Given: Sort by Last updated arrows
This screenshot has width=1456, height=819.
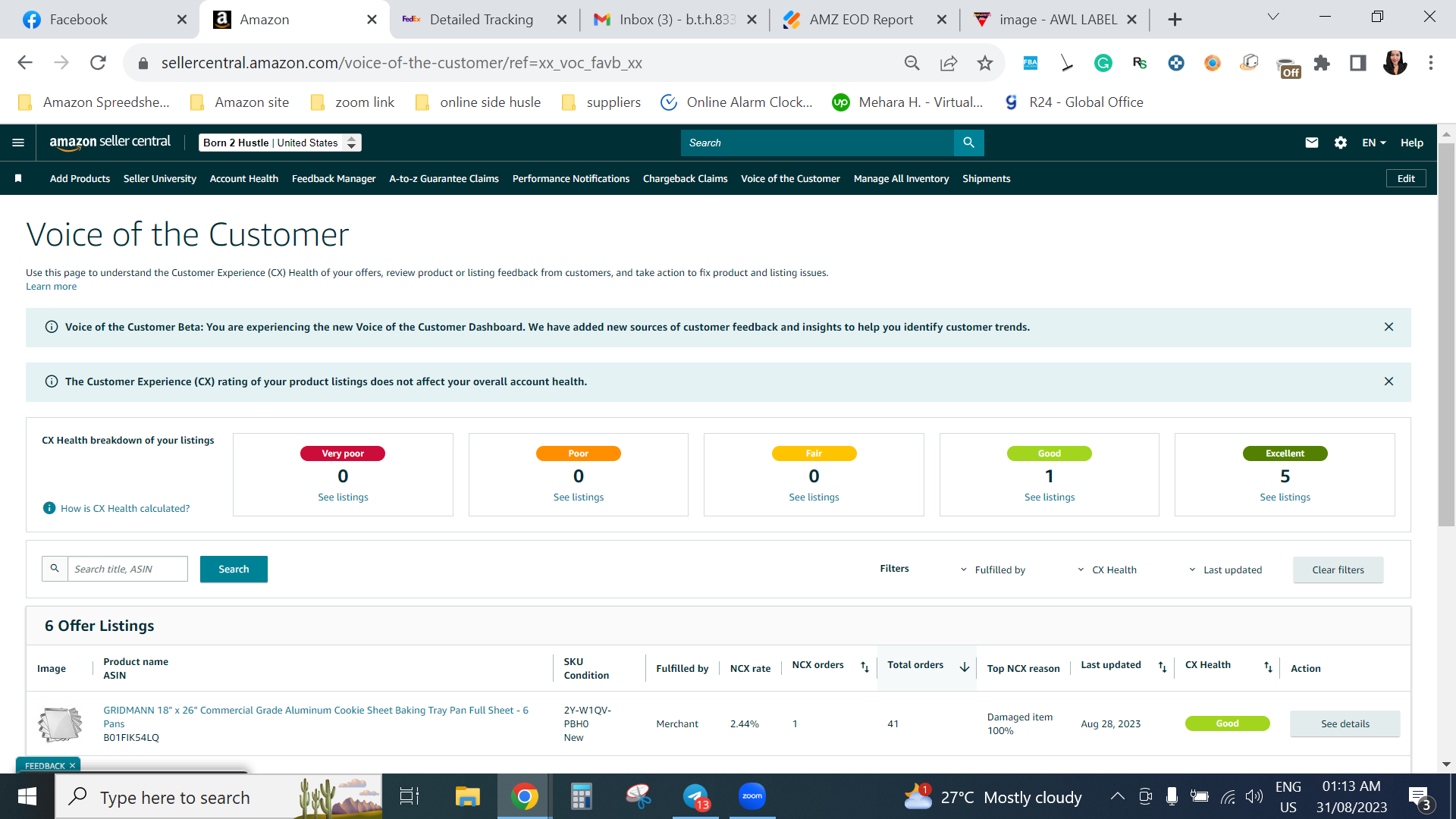Looking at the screenshot, I should (1163, 667).
